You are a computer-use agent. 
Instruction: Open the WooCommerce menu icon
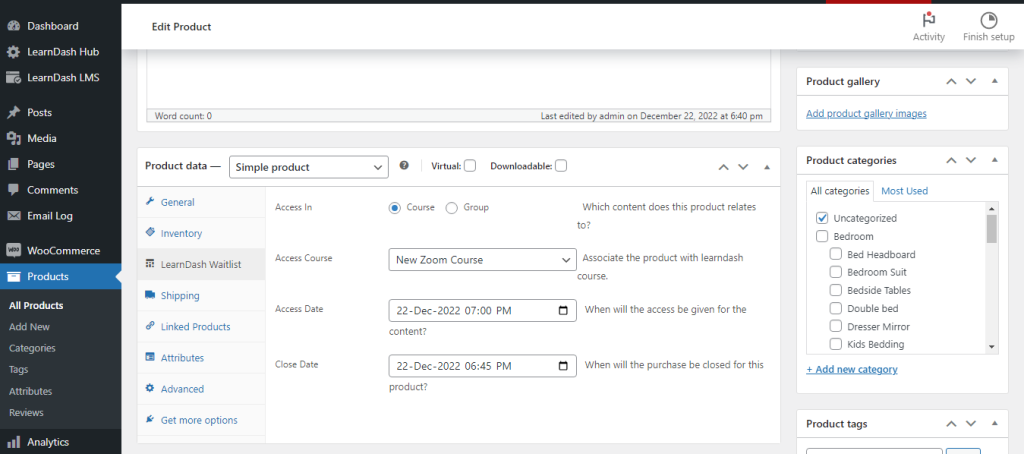[x=13, y=251]
